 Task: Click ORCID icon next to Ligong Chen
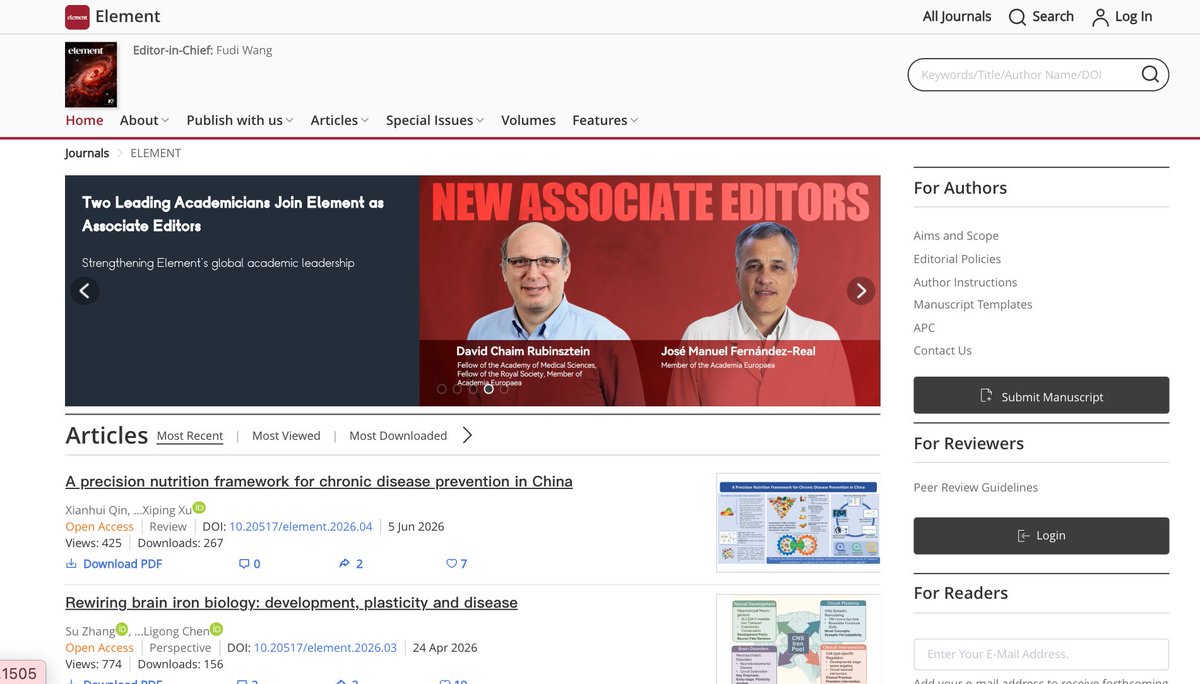click(216, 629)
